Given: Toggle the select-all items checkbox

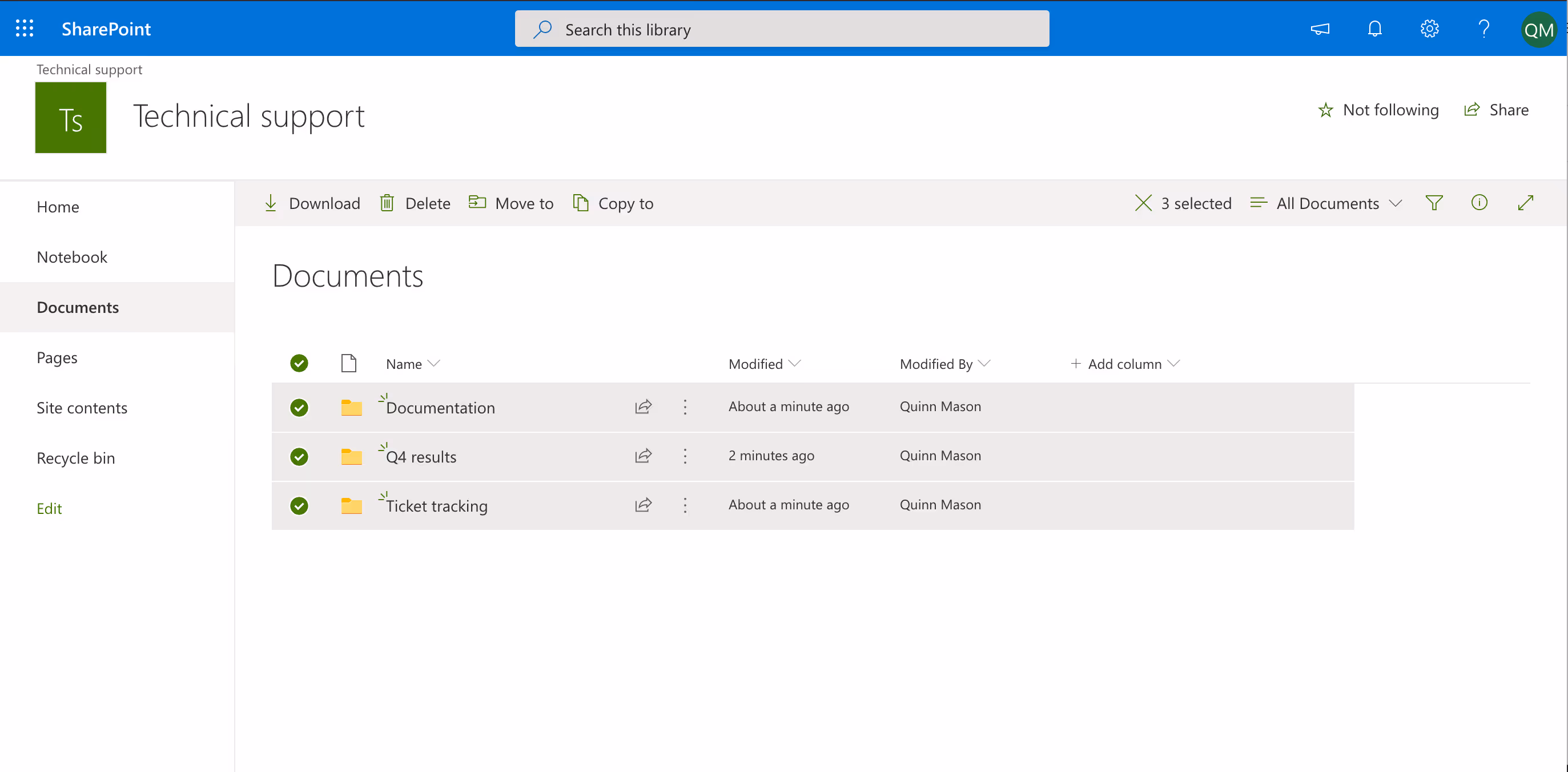Looking at the screenshot, I should point(299,364).
